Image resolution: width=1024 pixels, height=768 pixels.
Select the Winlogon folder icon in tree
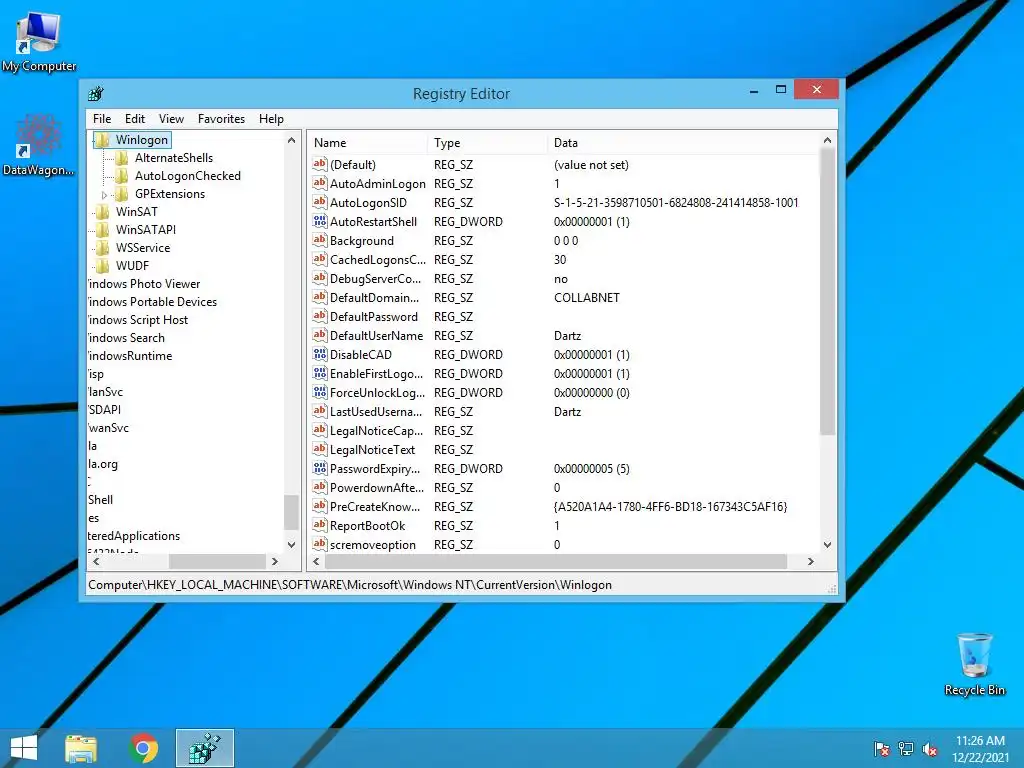tap(103, 140)
